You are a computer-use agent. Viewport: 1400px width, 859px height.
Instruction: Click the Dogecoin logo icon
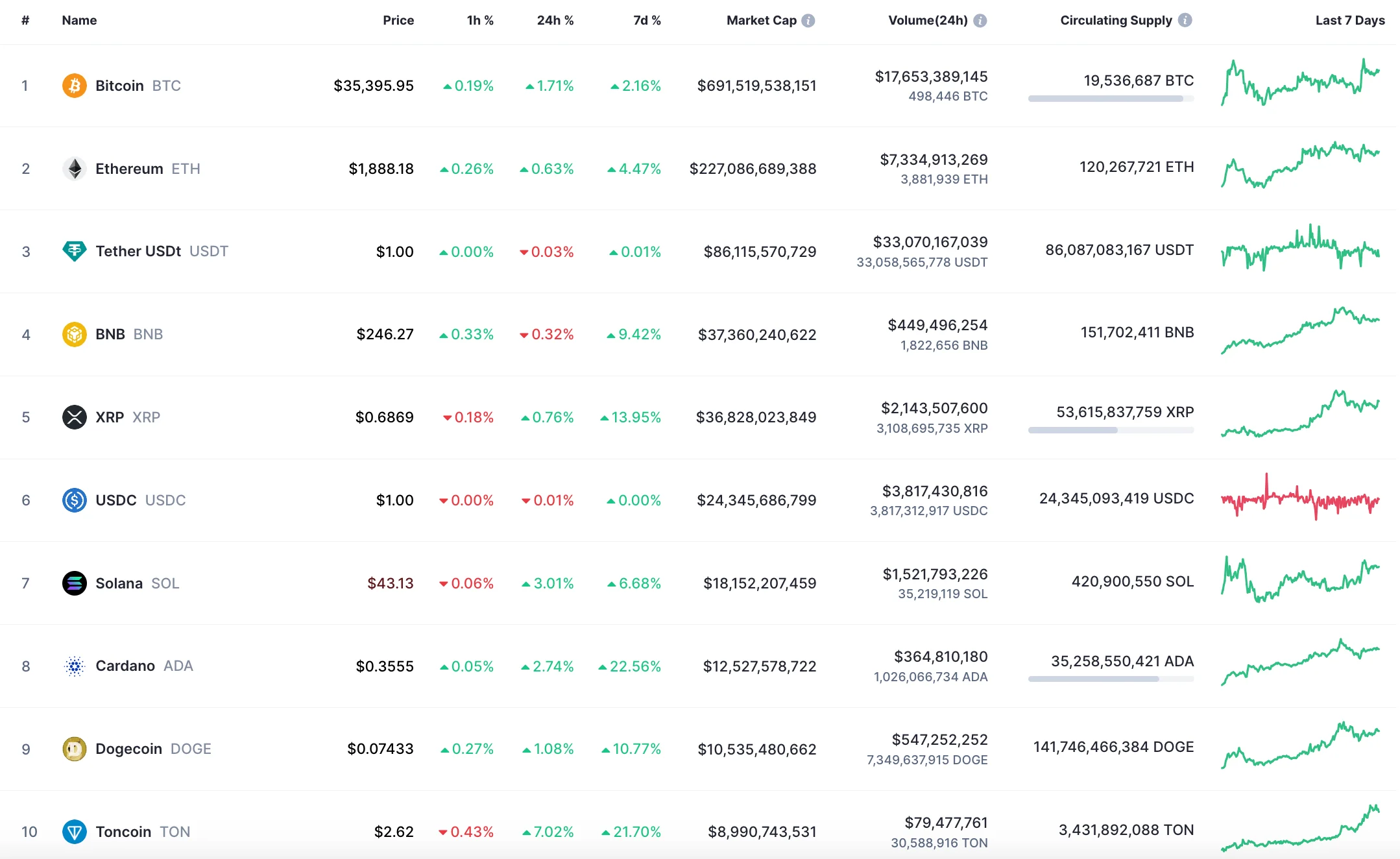[75, 749]
